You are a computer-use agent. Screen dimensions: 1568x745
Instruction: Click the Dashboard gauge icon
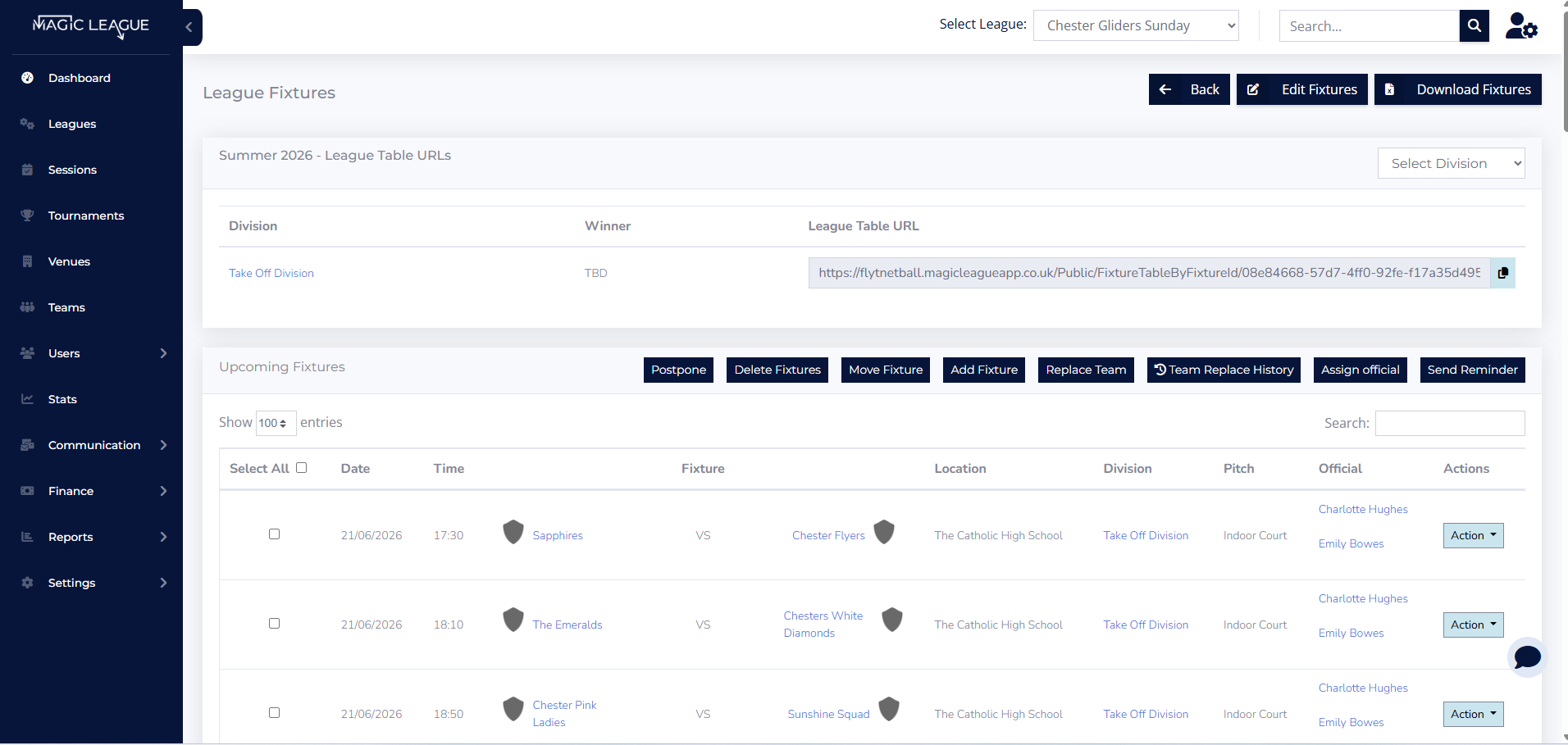(27, 78)
